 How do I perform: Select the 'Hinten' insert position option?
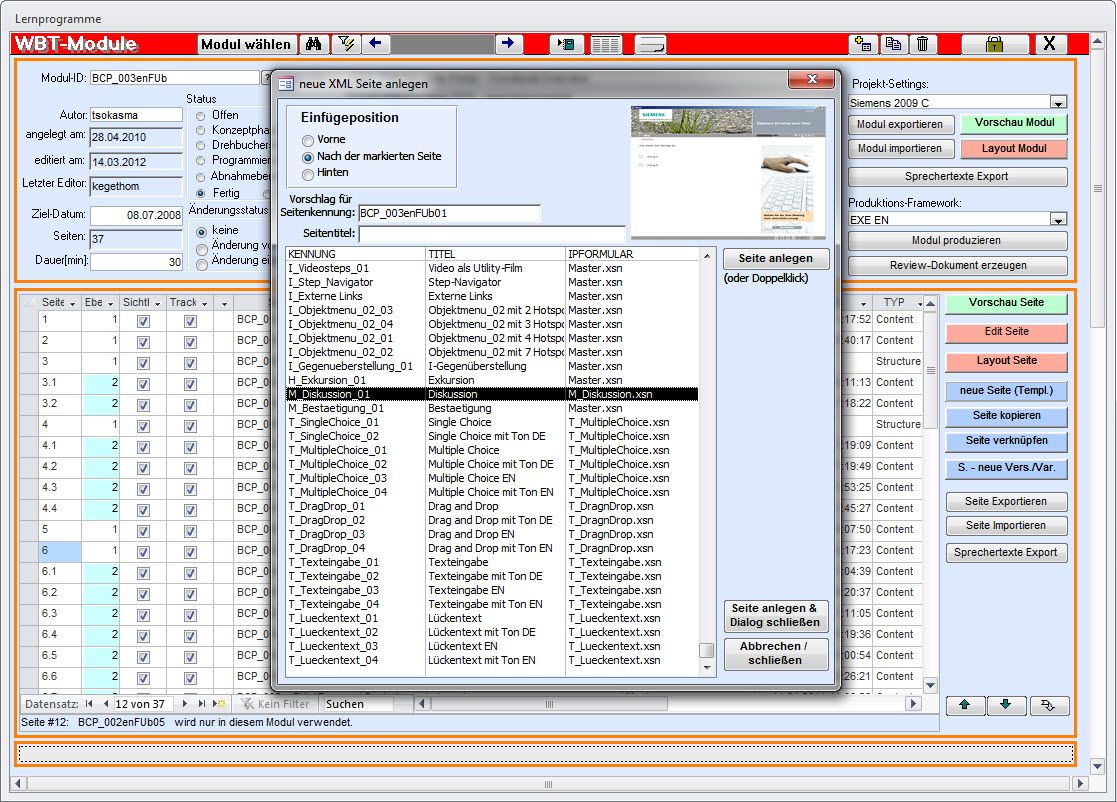308,173
